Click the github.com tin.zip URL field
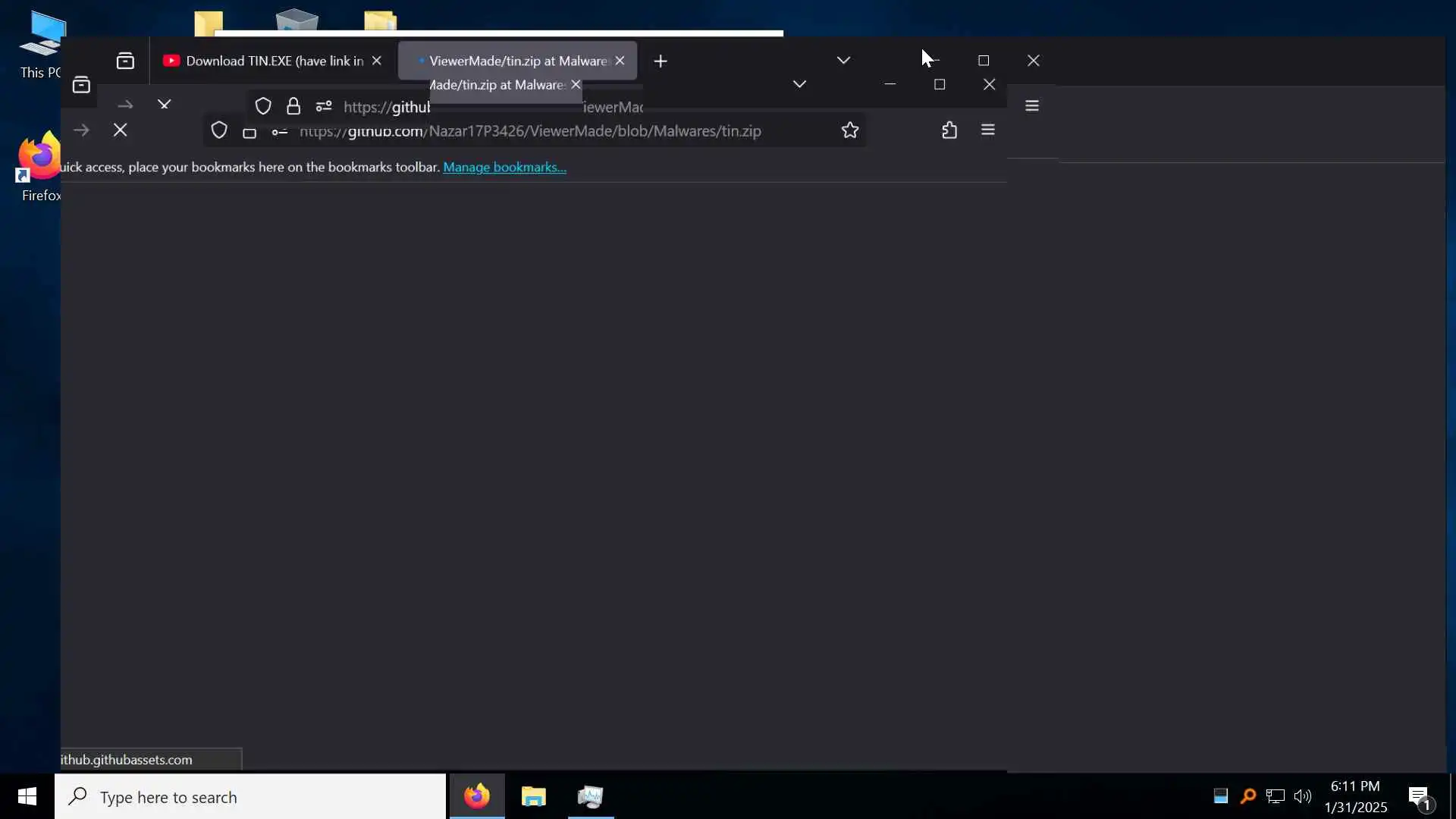This screenshot has height=819, width=1456. click(x=531, y=130)
